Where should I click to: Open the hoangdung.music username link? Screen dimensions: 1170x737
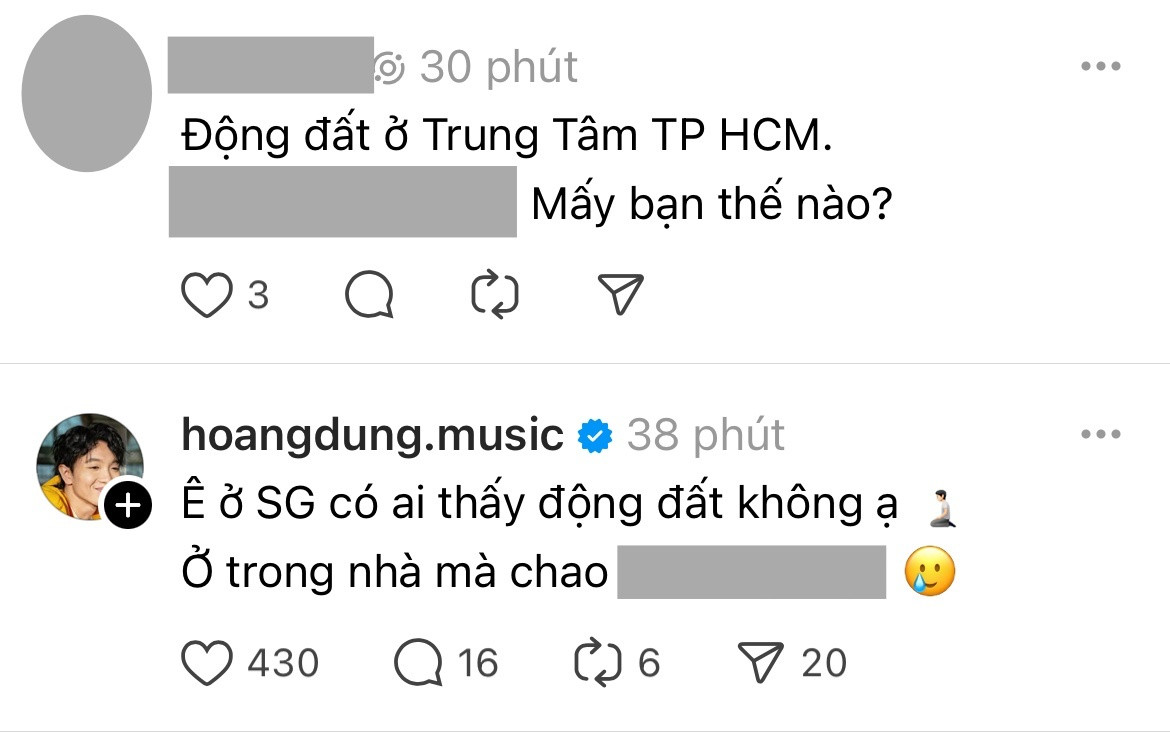point(372,434)
